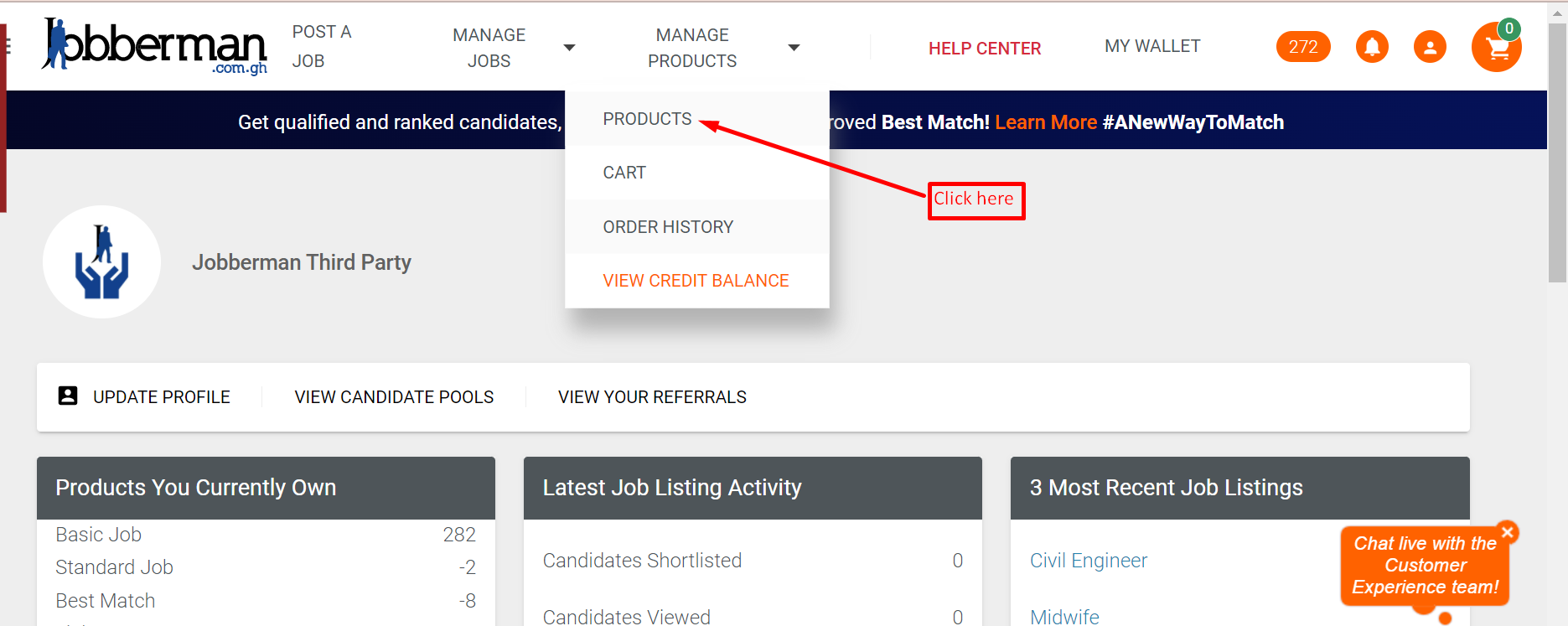This screenshot has height=626, width=1568.
Task: Expand the Manage Products dropdown arrow
Action: (794, 48)
